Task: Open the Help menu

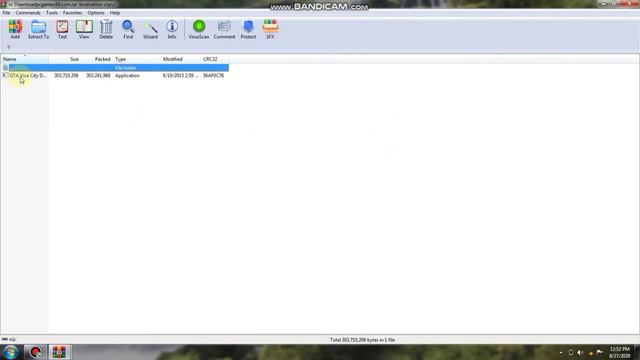Action: point(115,13)
